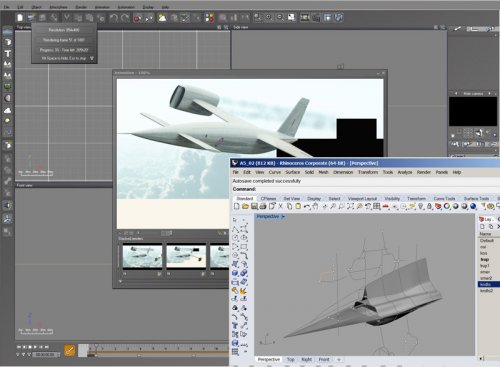The height and width of the screenshot is (367, 500).
Task: Select second stacked render thumbnail
Action: pos(186,256)
